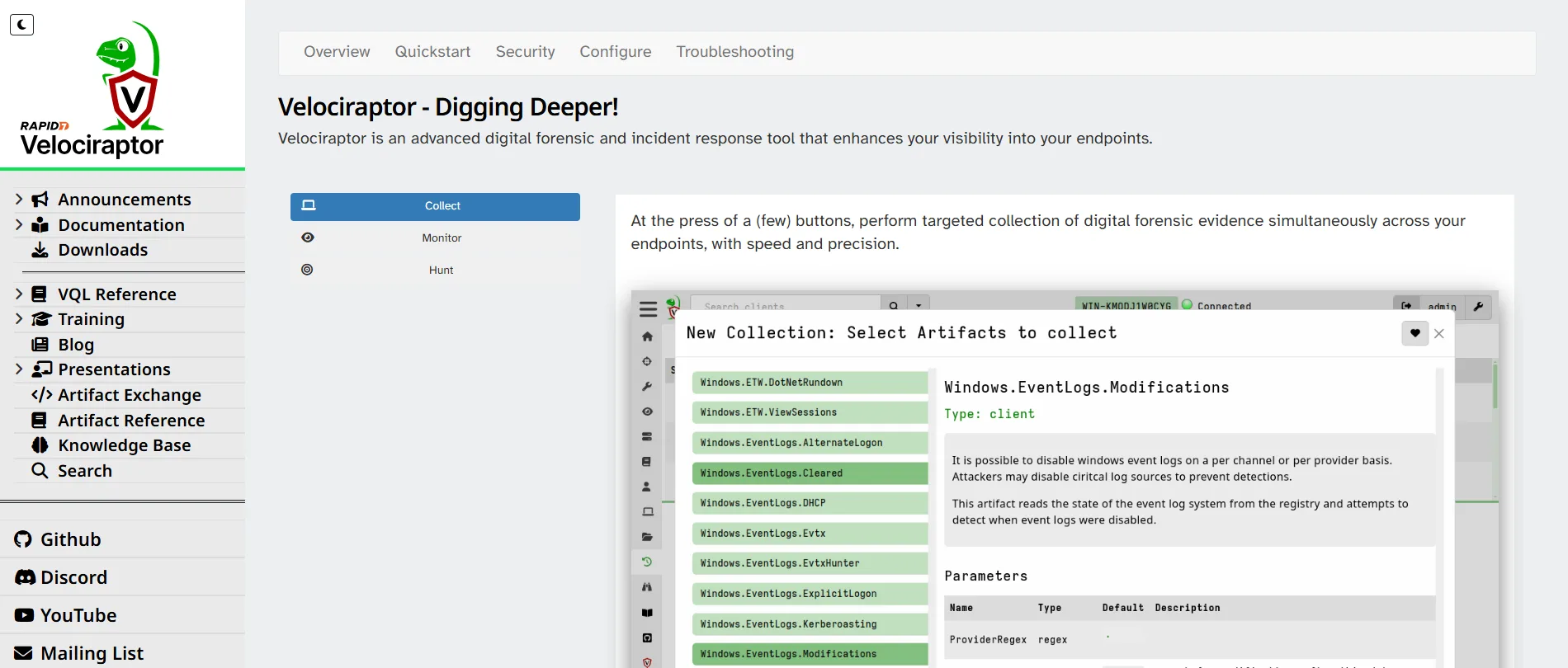Open the Knowledge Base page
The width and height of the screenshot is (1568, 668).
(124, 445)
